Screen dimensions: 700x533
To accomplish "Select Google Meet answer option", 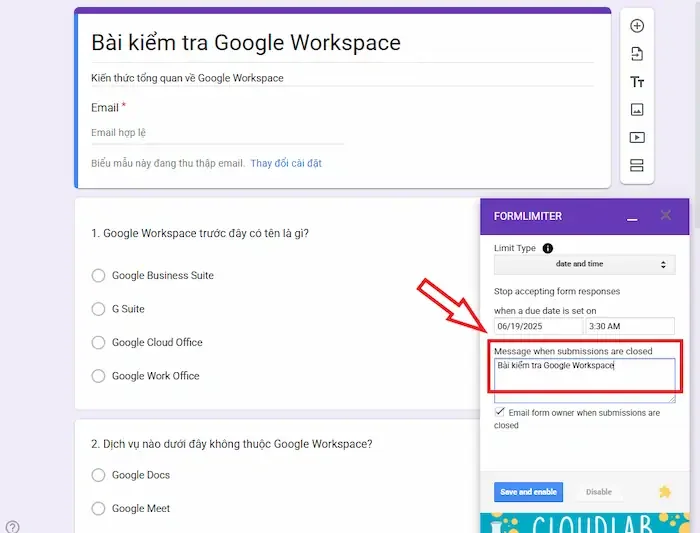I will 98,508.
